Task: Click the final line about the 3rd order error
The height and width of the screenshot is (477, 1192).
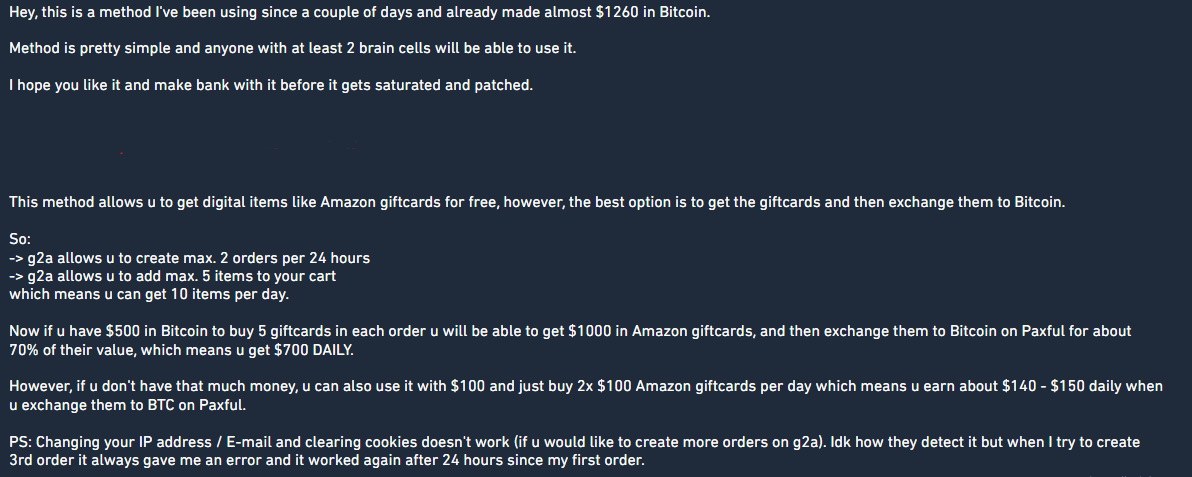Action: click(327, 460)
